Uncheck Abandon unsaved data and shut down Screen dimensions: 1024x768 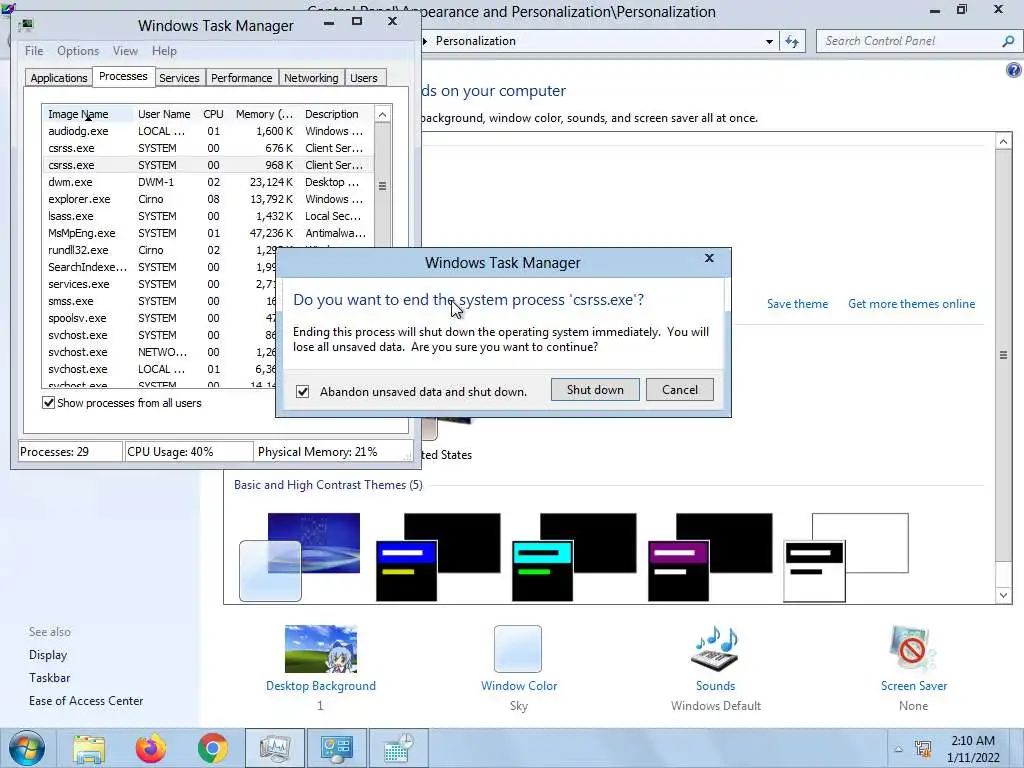pyautogui.click(x=302, y=392)
